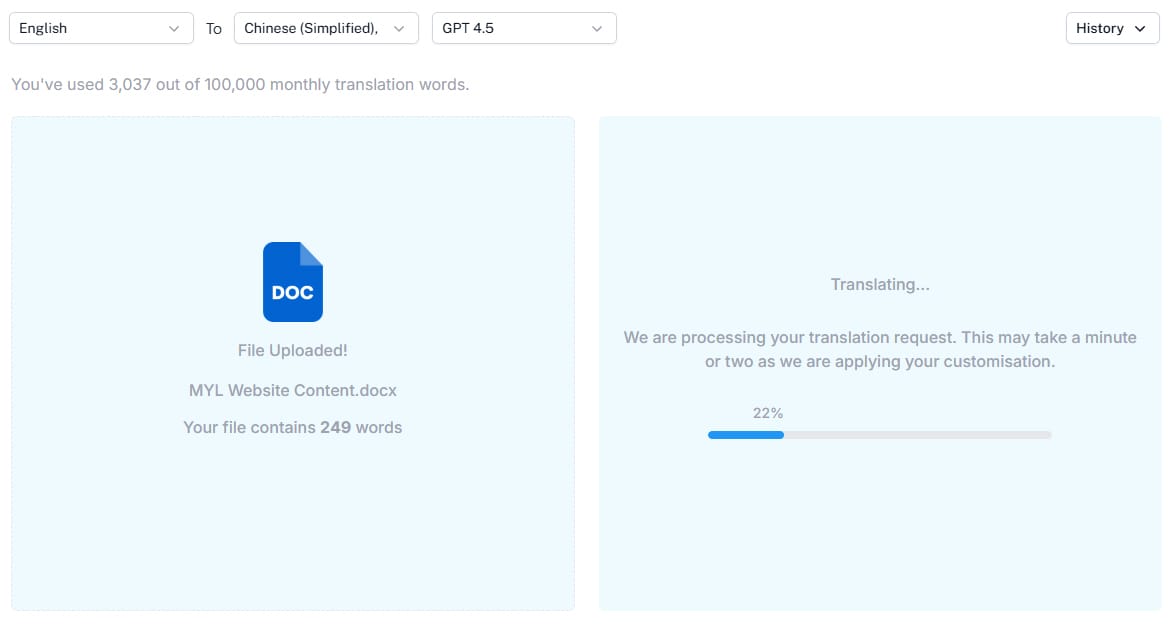Click the "To" label between language selectors
This screenshot has width=1171, height=638.
(214, 29)
